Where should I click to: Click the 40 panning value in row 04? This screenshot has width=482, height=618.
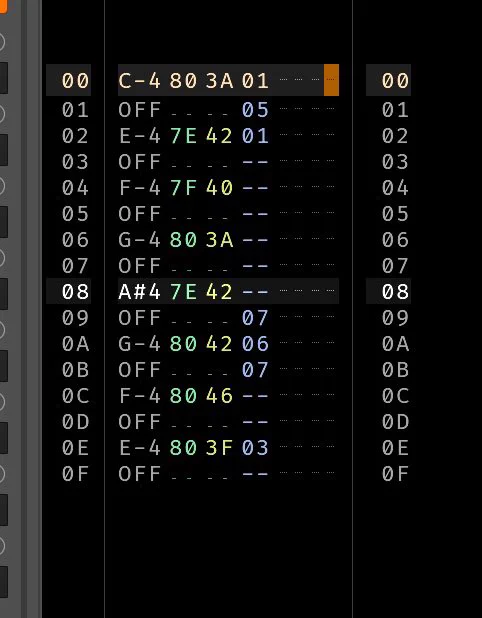pyautogui.click(x=220, y=188)
